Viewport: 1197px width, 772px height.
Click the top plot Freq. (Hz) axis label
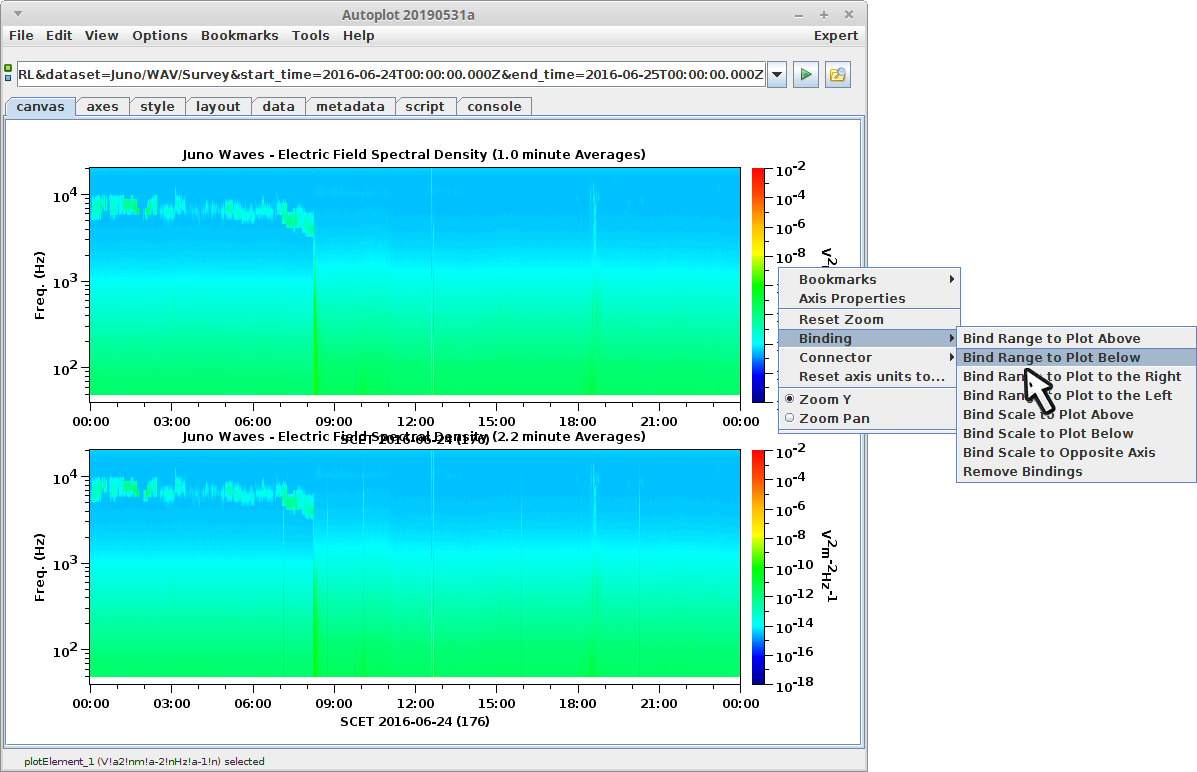(x=40, y=285)
